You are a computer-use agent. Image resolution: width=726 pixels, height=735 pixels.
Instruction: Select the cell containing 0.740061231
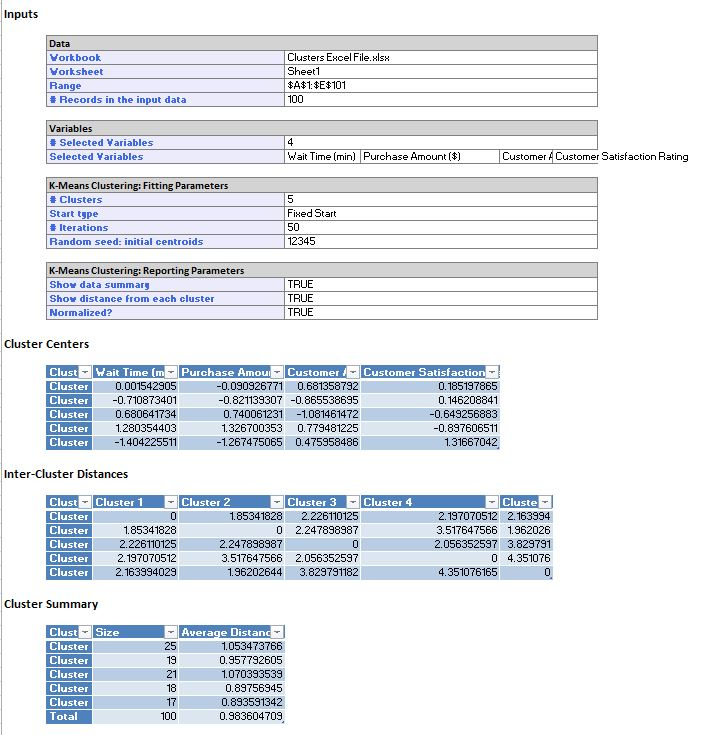[x=232, y=414]
